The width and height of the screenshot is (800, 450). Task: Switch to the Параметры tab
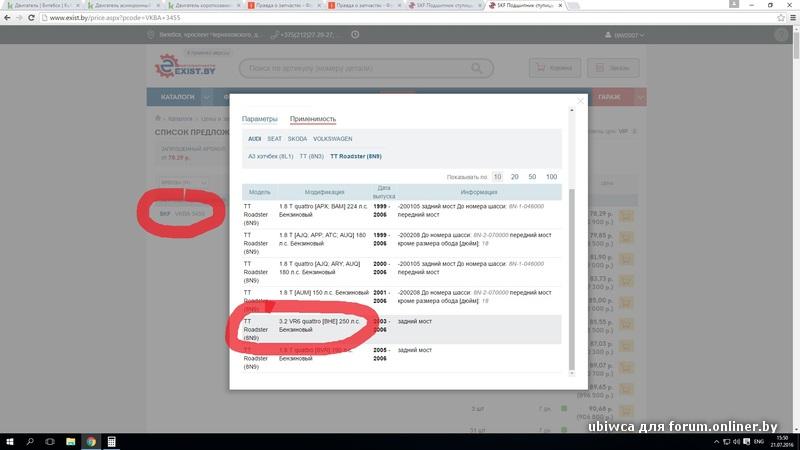coord(260,119)
